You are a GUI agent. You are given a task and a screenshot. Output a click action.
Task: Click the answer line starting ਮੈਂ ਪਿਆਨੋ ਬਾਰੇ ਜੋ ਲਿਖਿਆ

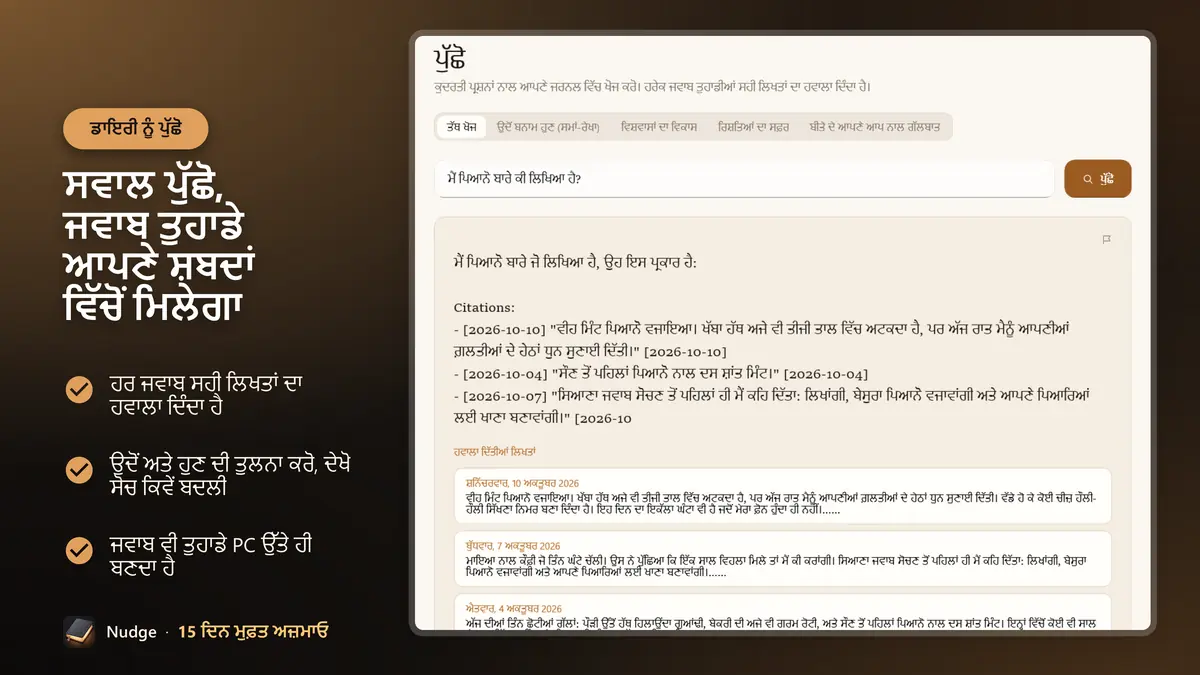575,262
